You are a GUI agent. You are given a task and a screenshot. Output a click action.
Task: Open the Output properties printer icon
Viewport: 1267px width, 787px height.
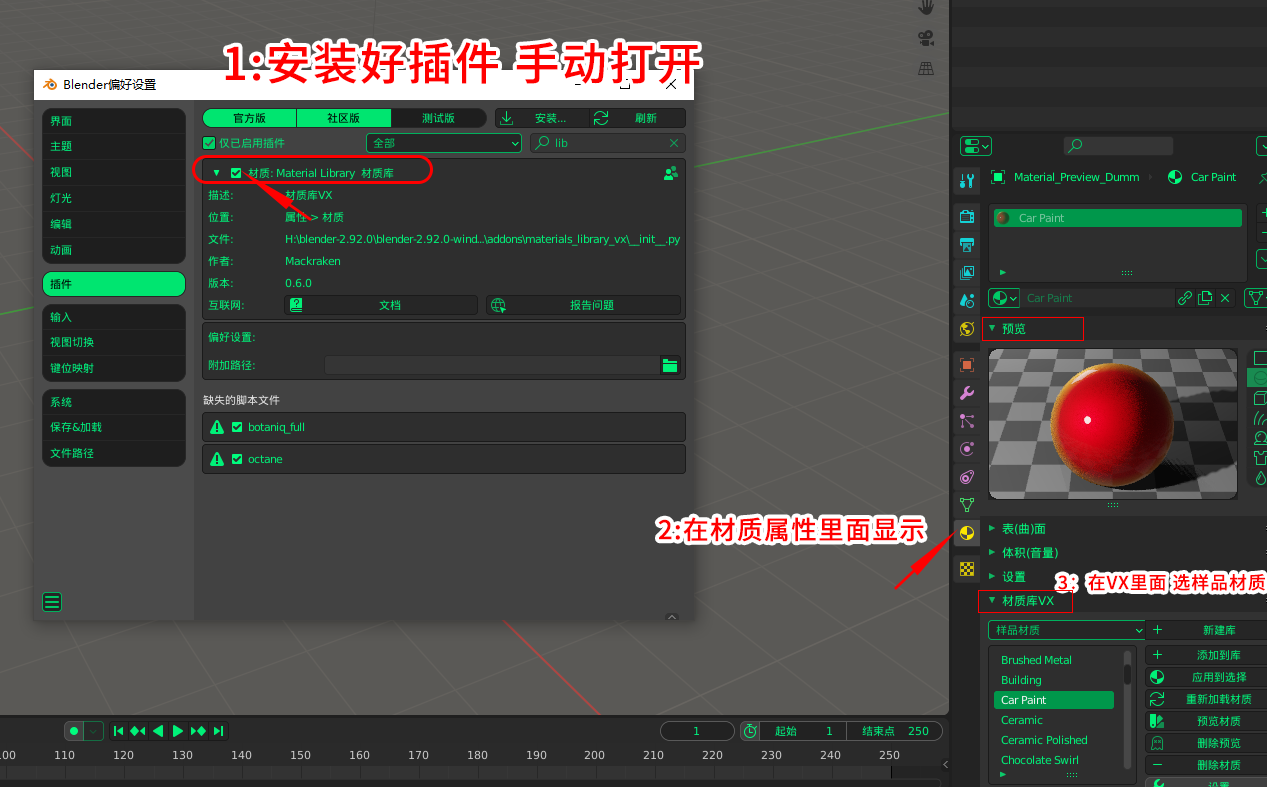tap(966, 245)
